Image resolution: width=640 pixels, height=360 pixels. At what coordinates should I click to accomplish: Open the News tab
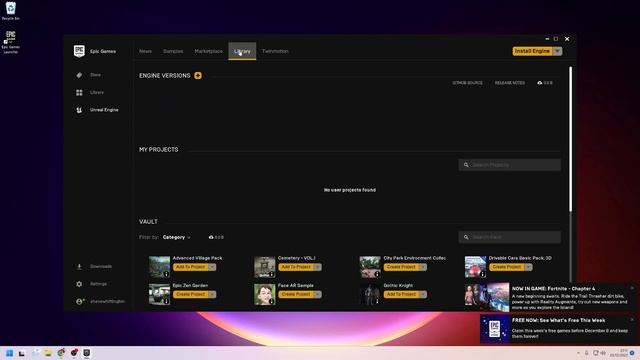[145, 51]
